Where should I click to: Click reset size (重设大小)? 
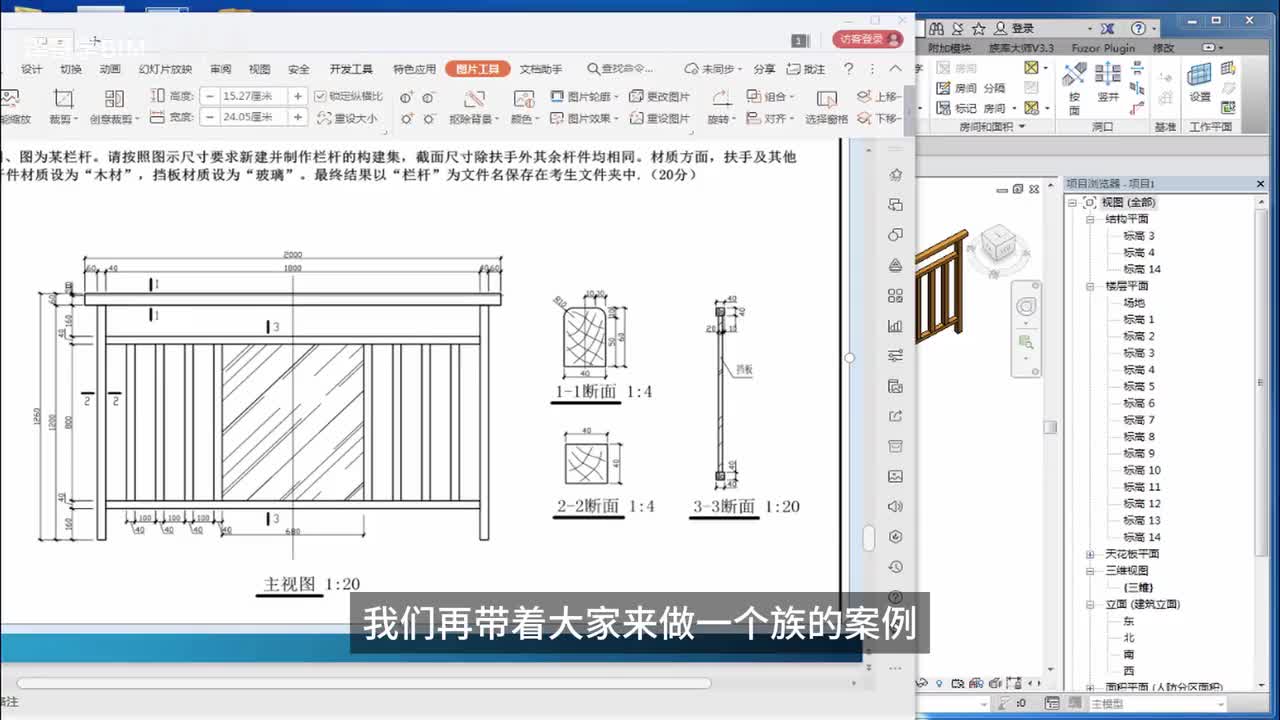tap(348, 118)
